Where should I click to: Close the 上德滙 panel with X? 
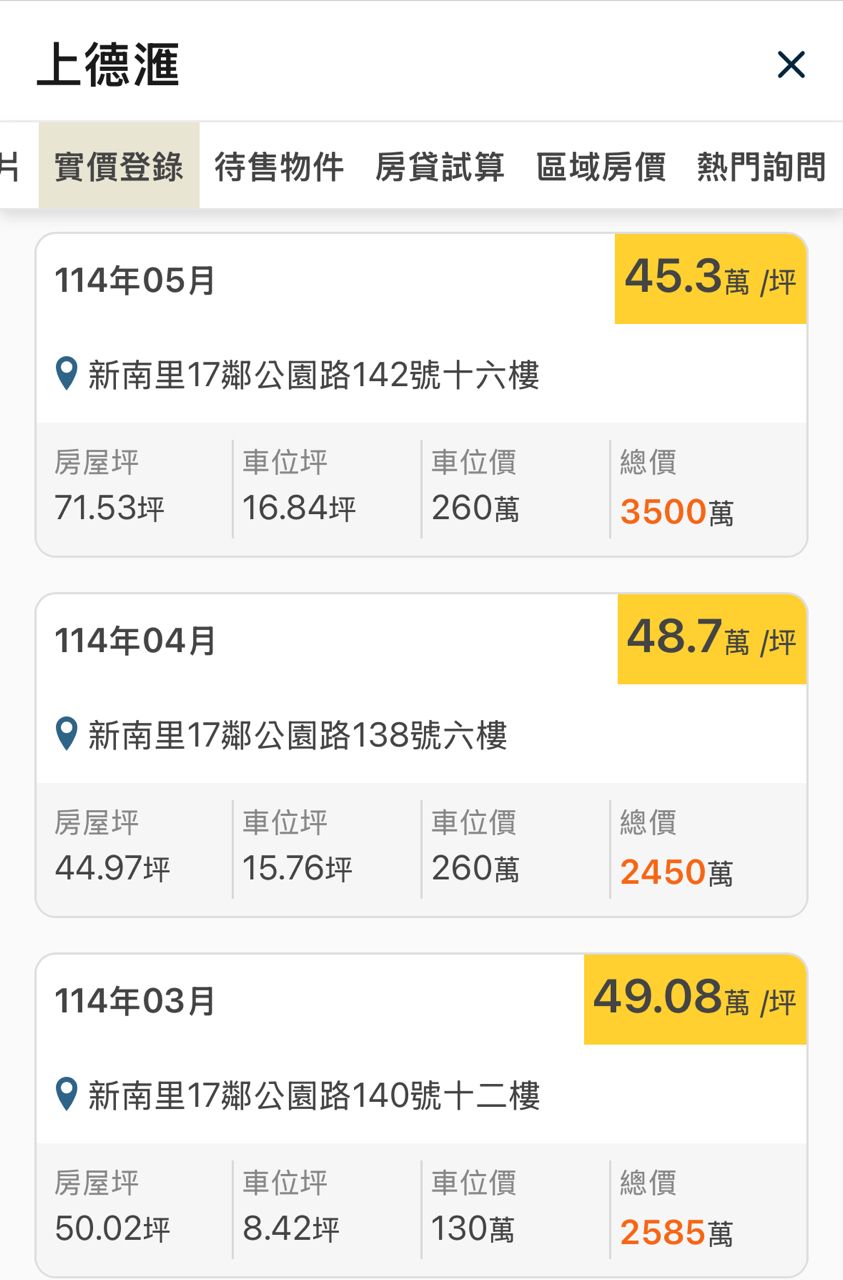coord(791,65)
